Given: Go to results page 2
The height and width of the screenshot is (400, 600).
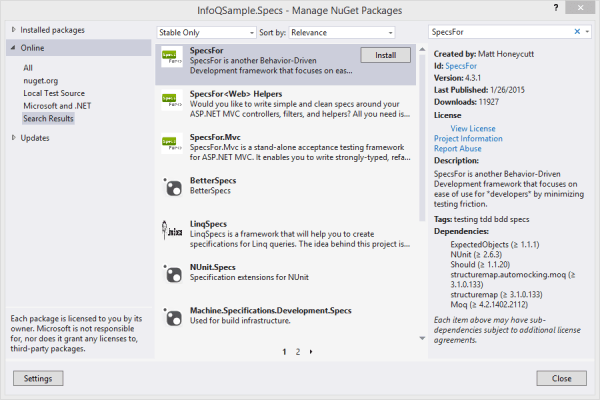Looking at the screenshot, I should pyautogui.click(x=298, y=351).
